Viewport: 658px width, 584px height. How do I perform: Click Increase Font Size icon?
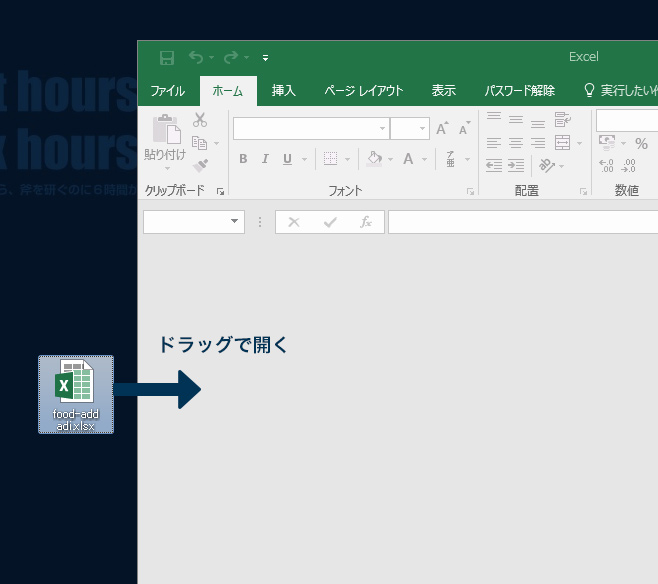(x=442, y=128)
